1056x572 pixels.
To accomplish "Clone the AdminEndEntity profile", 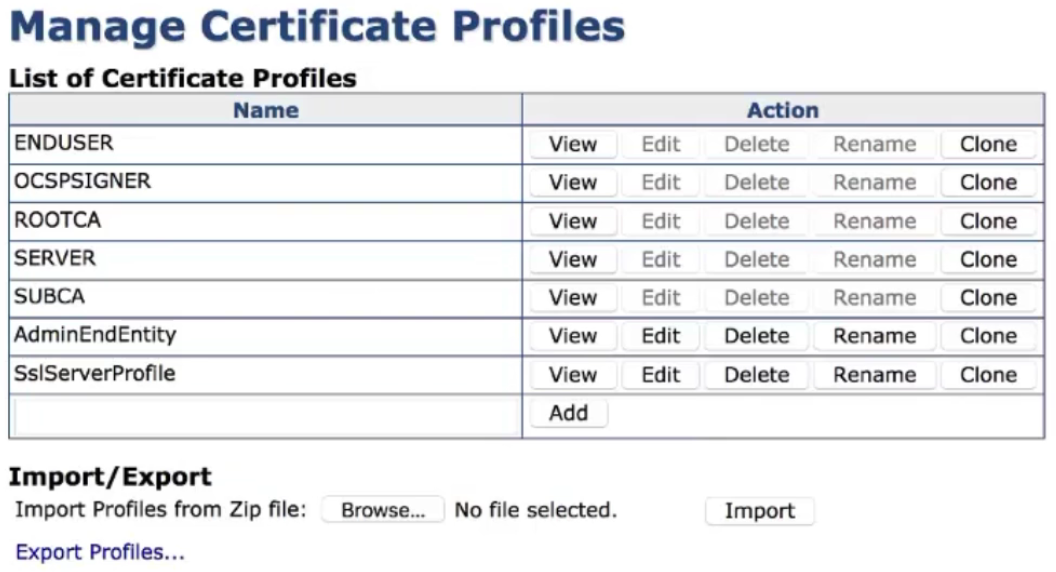I will 988,336.
